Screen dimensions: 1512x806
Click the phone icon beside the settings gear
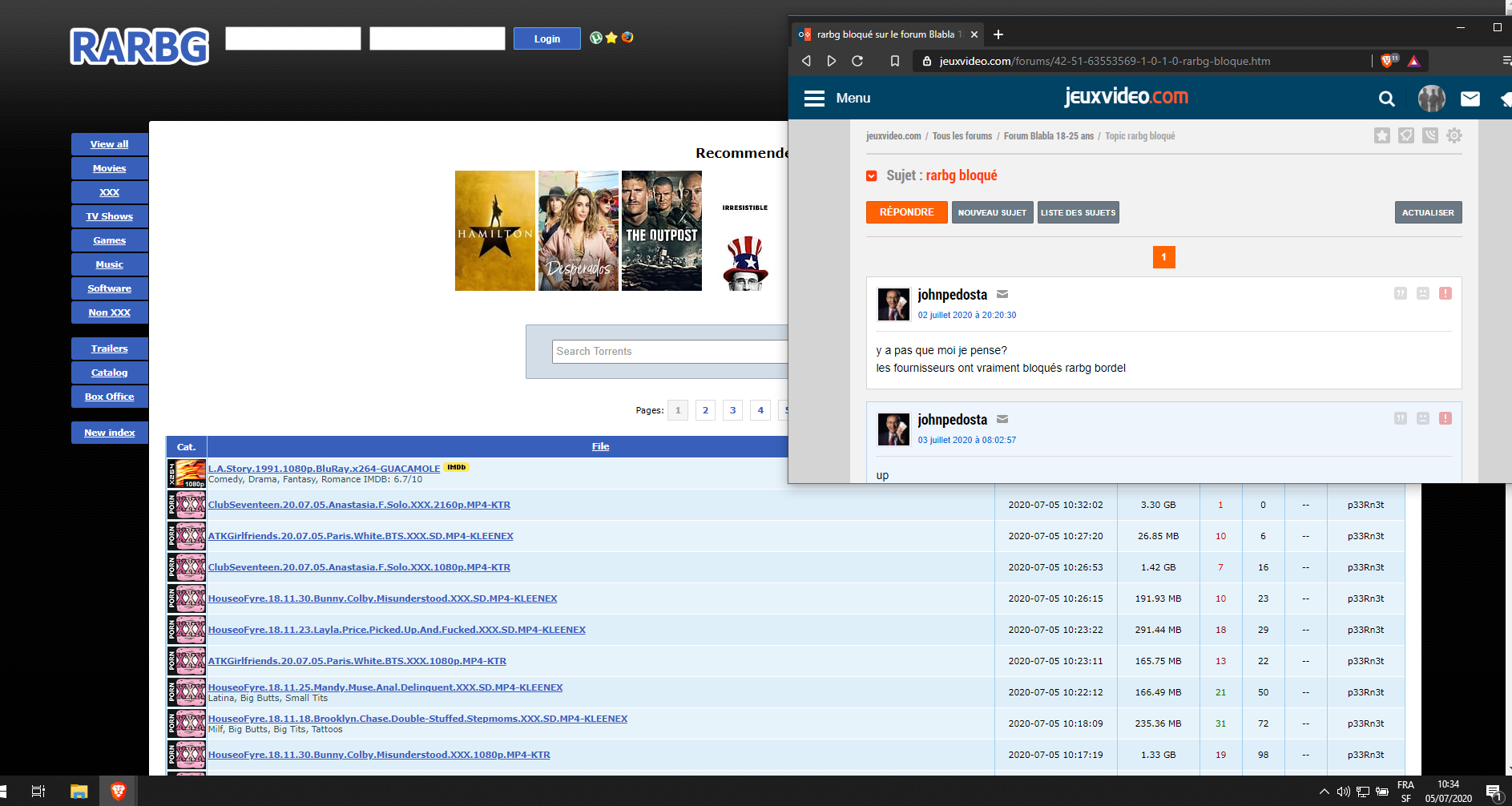pos(1430,135)
